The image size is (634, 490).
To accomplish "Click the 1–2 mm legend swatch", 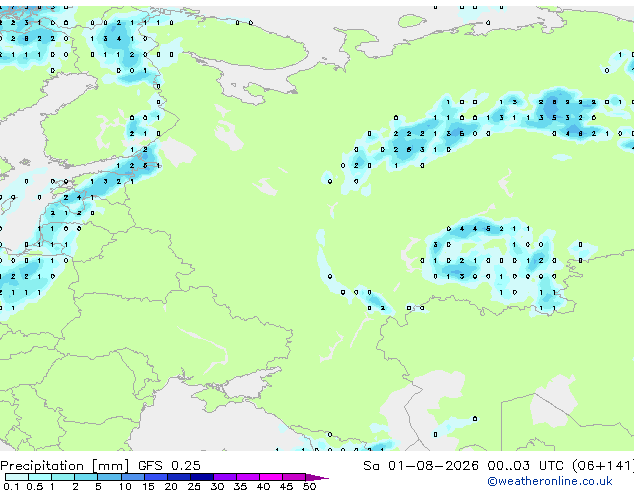I will click(x=63, y=477).
